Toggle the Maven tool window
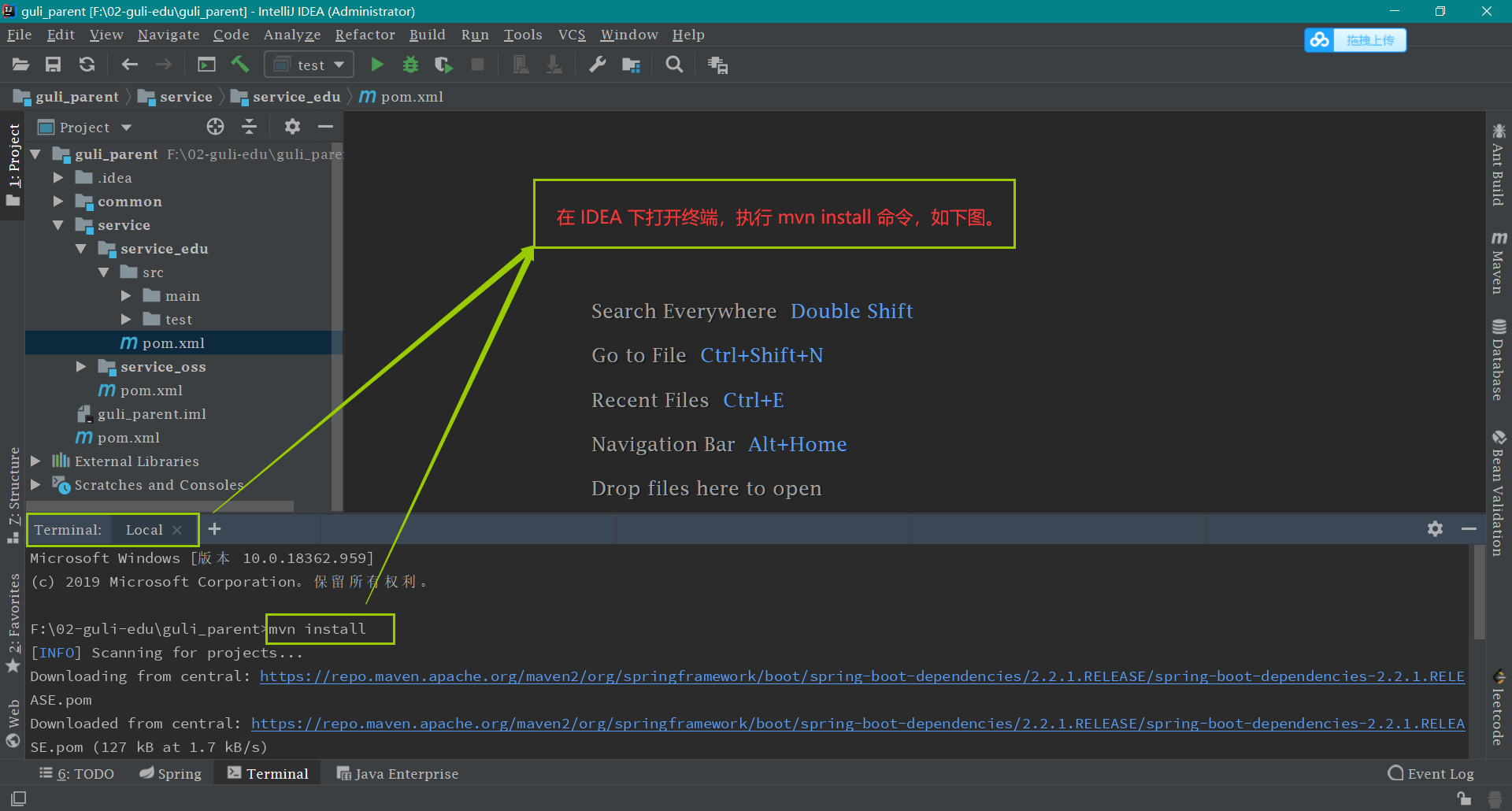This screenshot has height=811, width=1512. (1498, 263)
